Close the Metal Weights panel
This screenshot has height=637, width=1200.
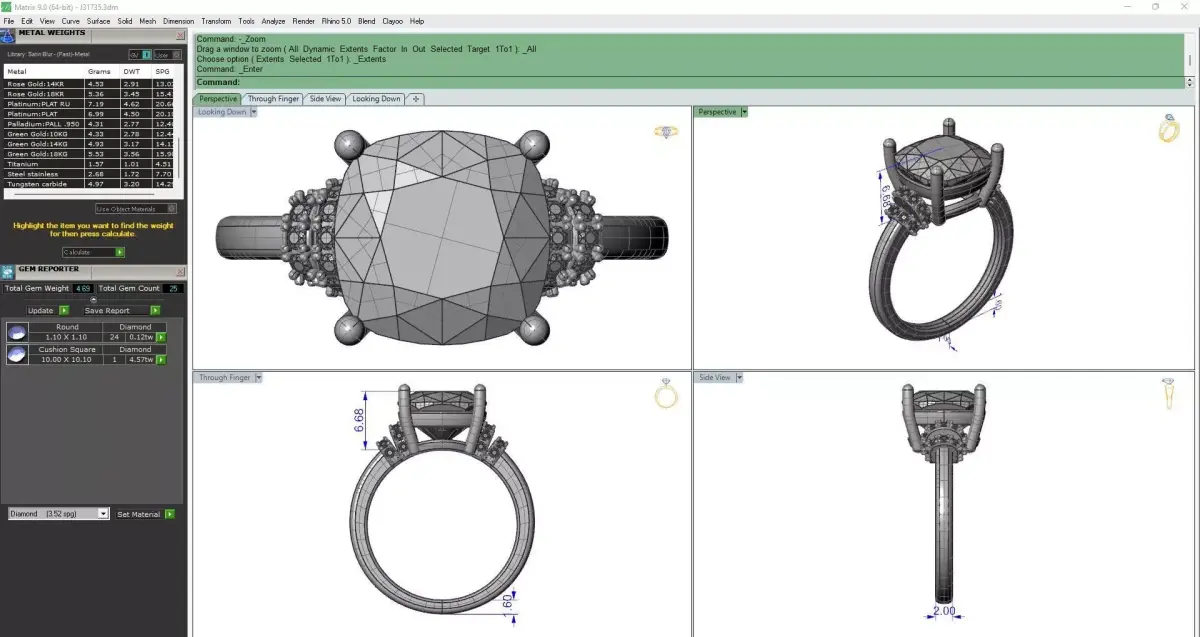click(180, 36)
